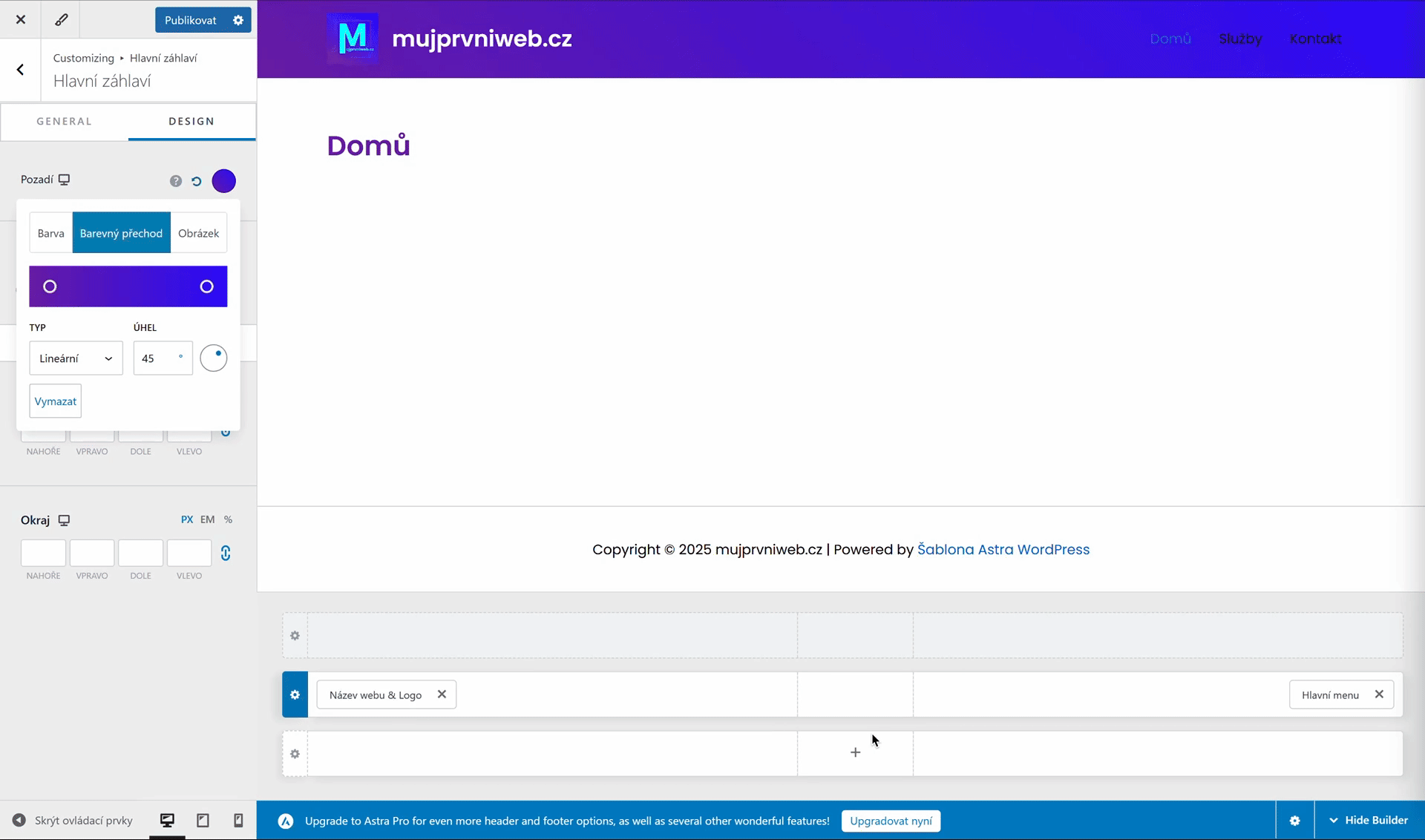The height and width of the screenshot is (840, 1425).
Task: Open the Lineární type dropdown
Action: point(76,358)
